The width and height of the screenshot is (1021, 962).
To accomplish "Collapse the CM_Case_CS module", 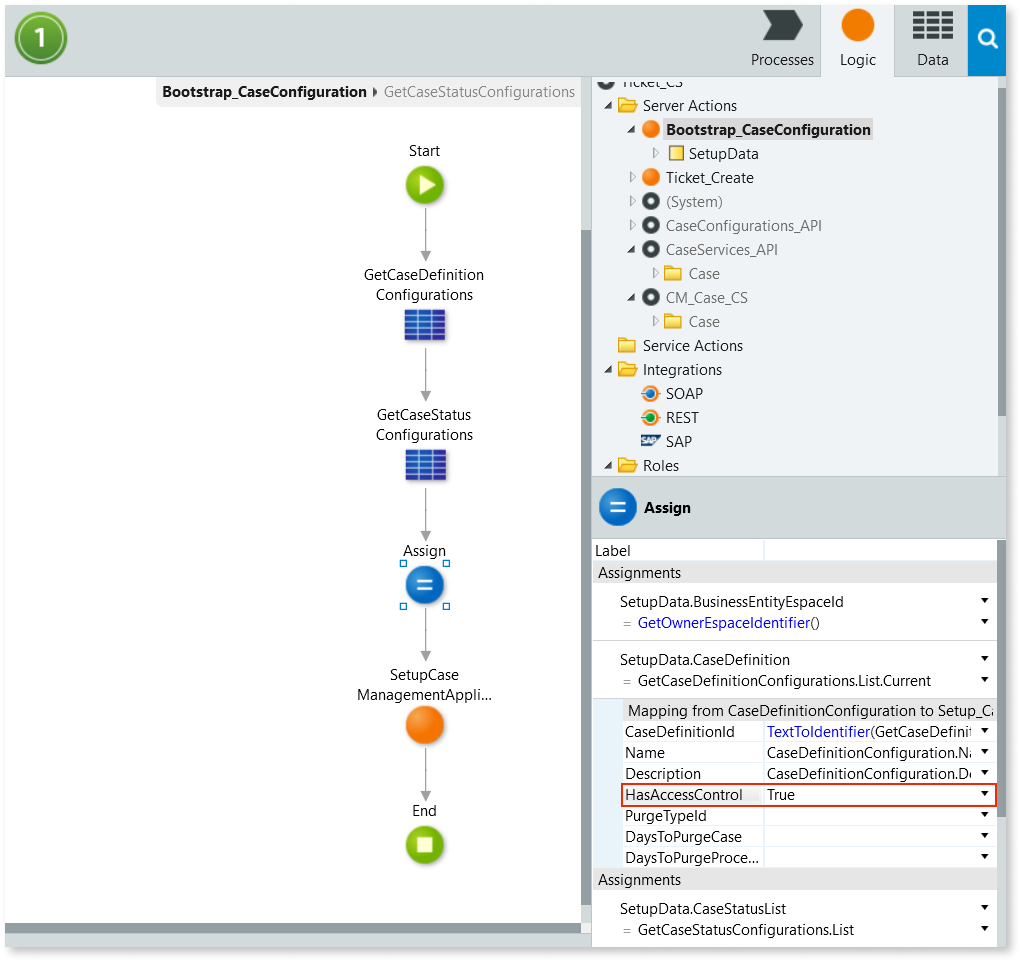I will [x=631, y=298].
